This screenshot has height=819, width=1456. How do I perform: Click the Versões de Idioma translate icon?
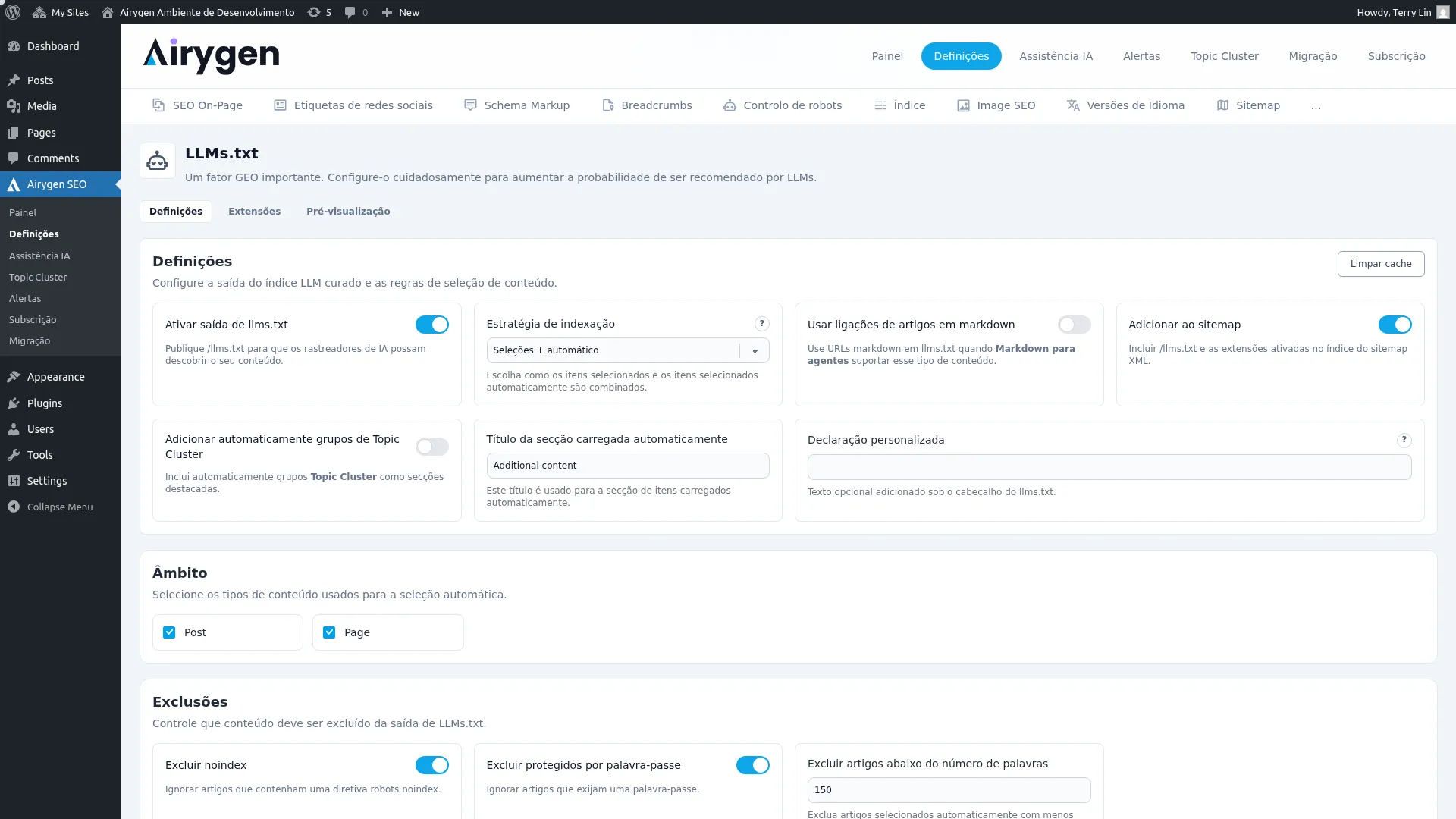(x=1073, y=105)
